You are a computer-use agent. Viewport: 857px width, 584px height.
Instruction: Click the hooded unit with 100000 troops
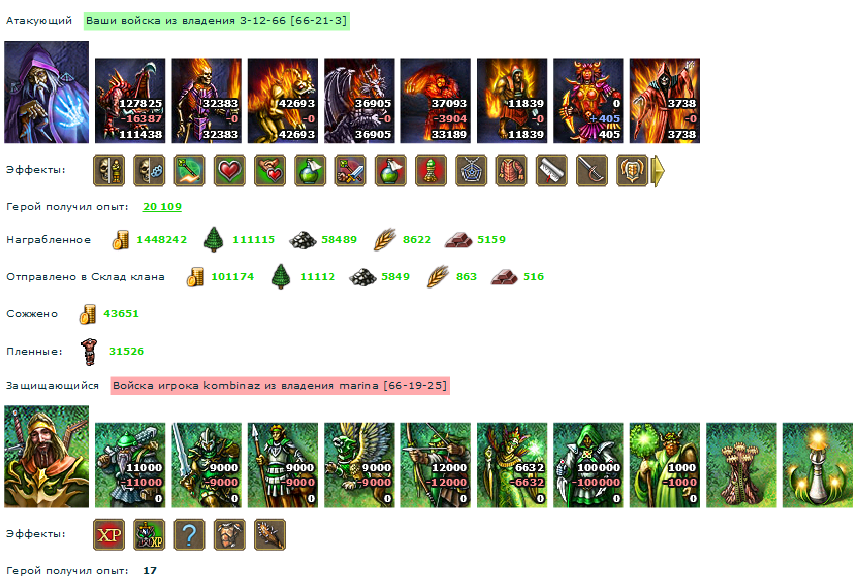(588, 465)
